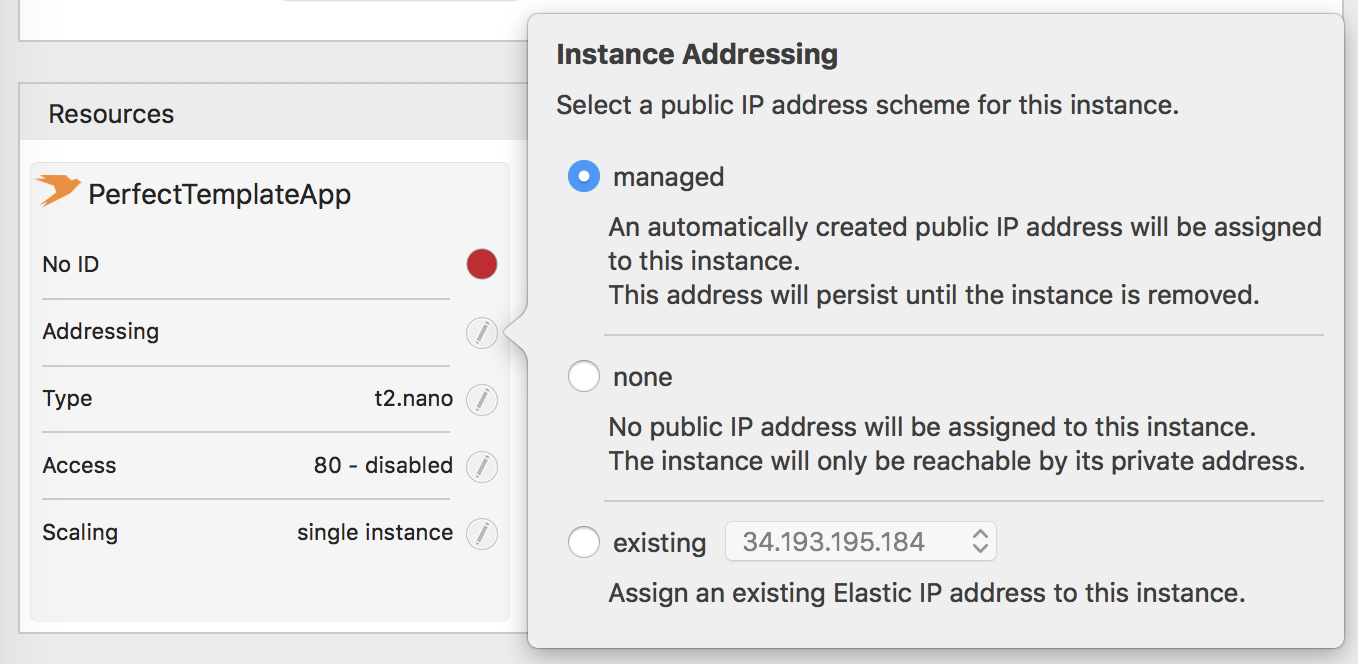Edit the instance Type t2.nano

pos(482,399)
